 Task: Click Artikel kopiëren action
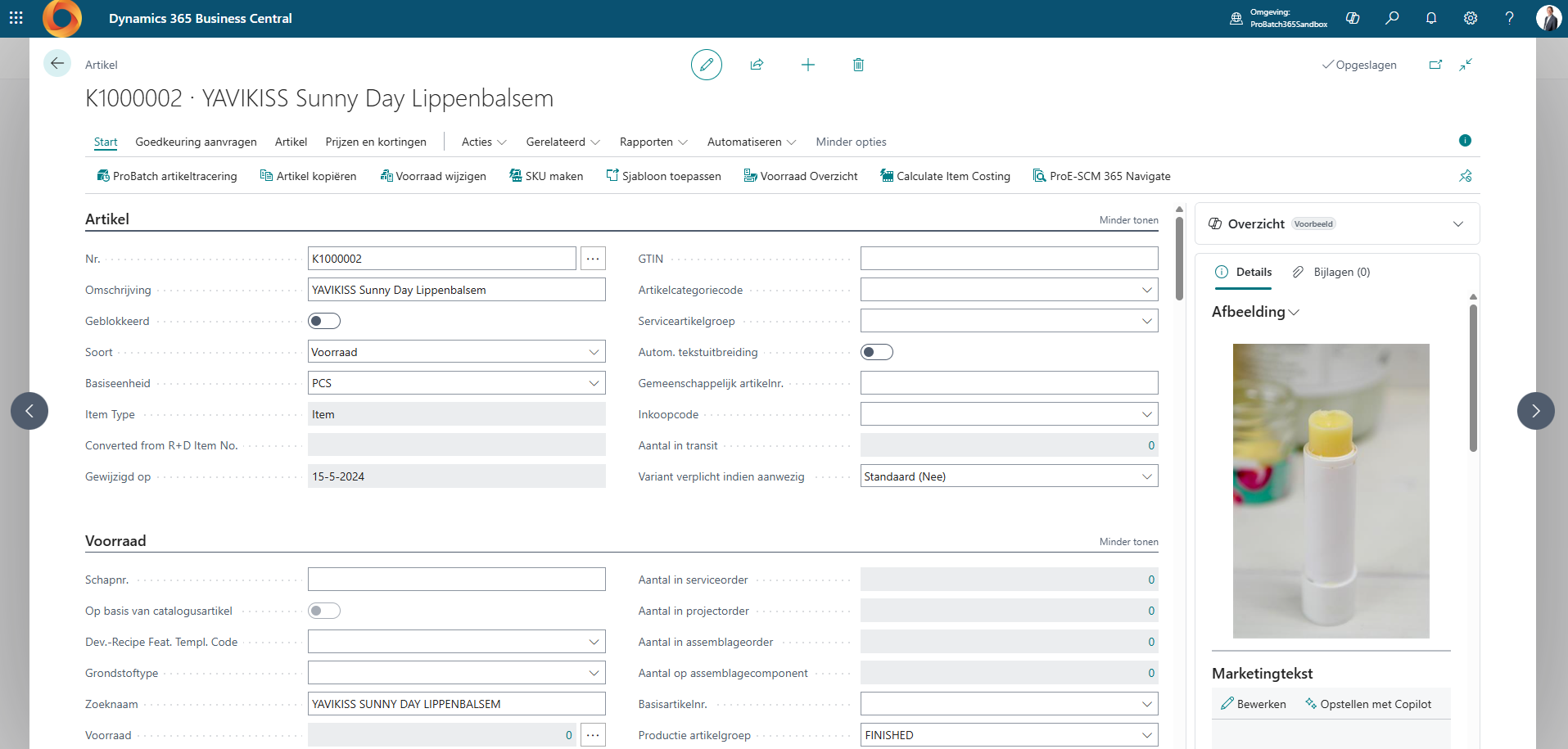(x=308, y=176)
